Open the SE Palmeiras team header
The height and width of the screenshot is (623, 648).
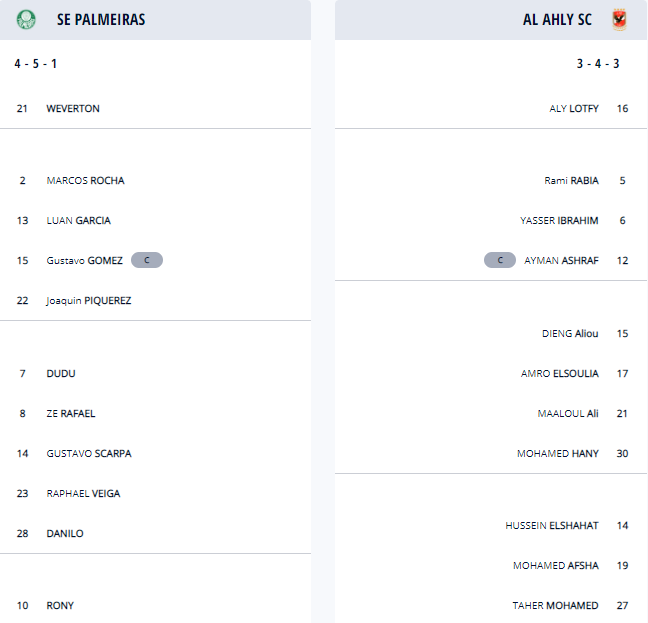coord(101,19)
